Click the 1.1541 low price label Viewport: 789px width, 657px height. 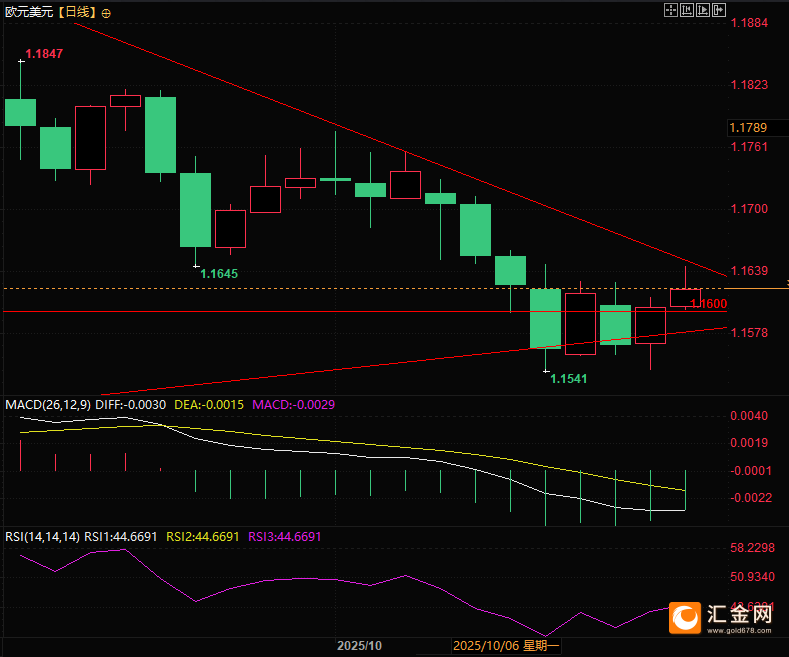pos(569,379)
